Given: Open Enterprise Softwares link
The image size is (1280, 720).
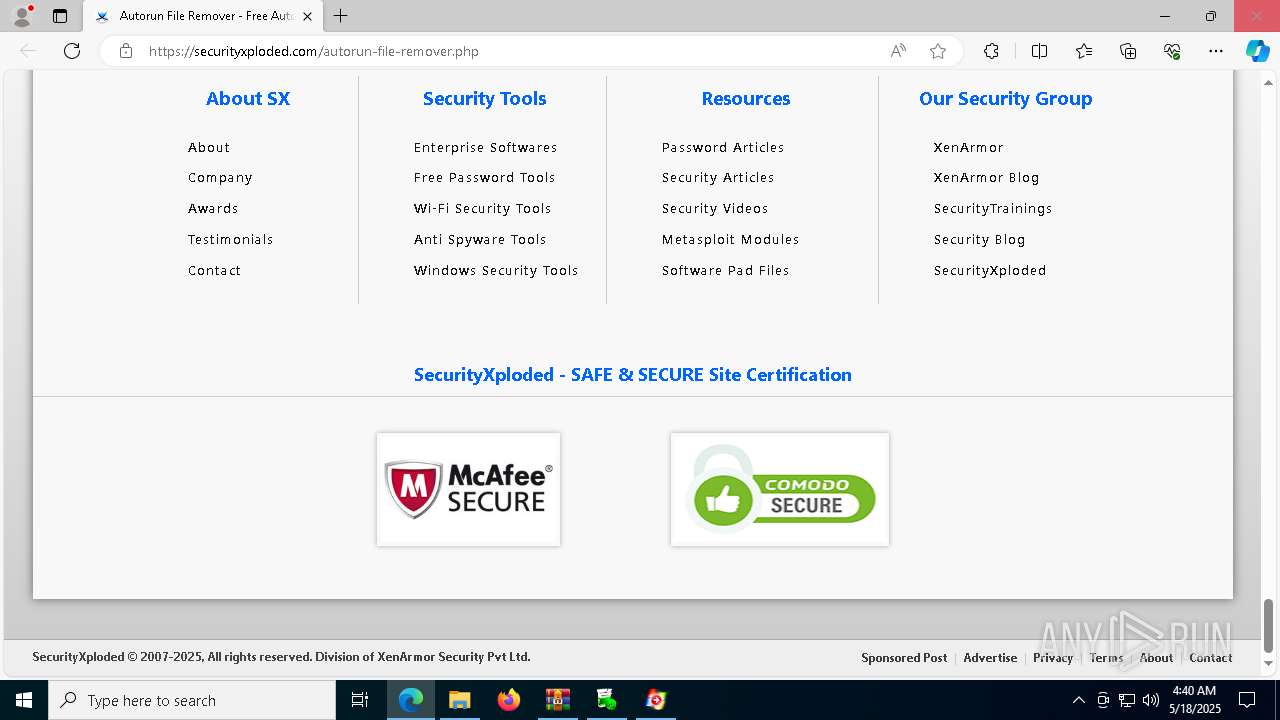Looking at the screenshot, I should pyautogui.click(x=486, y=147).
